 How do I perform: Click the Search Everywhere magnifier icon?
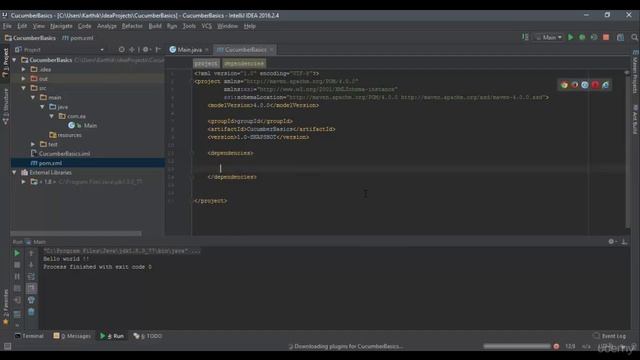(x=634, y=37)
